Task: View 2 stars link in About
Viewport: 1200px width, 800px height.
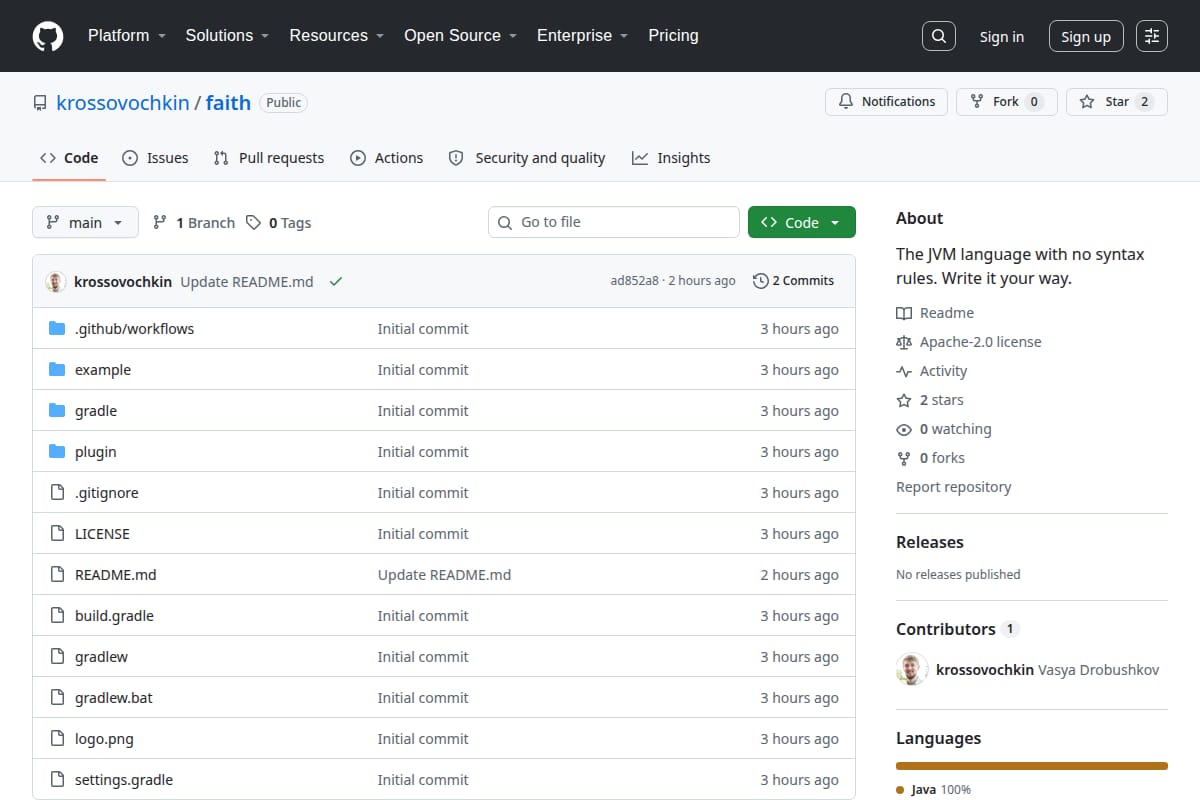Action: click(x=930, y=400)
